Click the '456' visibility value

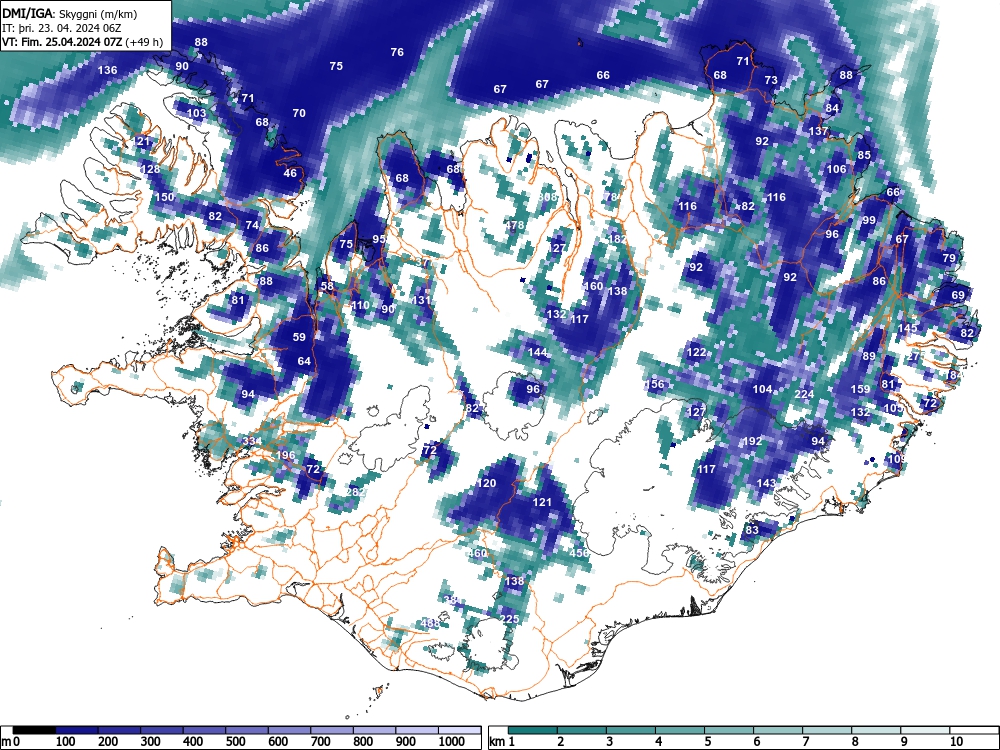click(x=579, y=552)
